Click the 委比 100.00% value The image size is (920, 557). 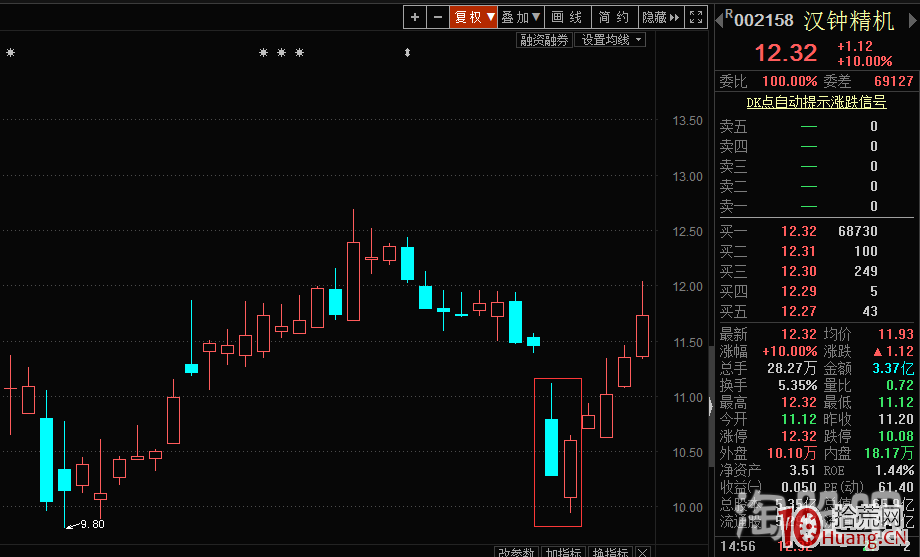tap(790, 81)
